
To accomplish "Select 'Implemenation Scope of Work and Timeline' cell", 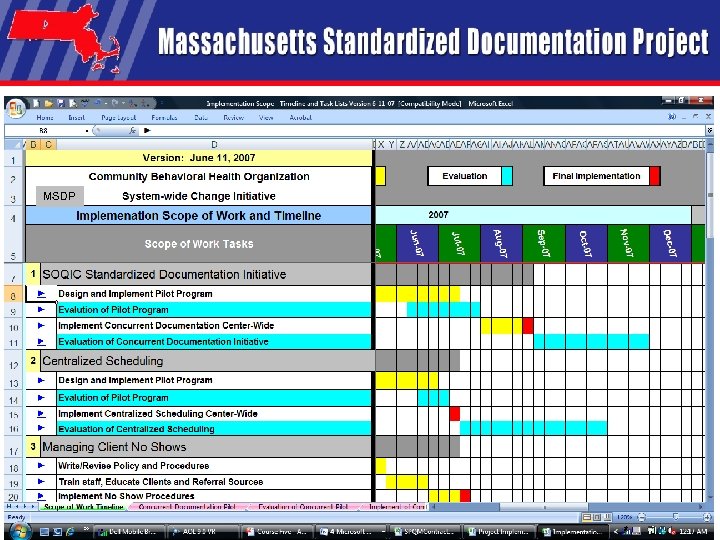I will click(x=198, y=216).
